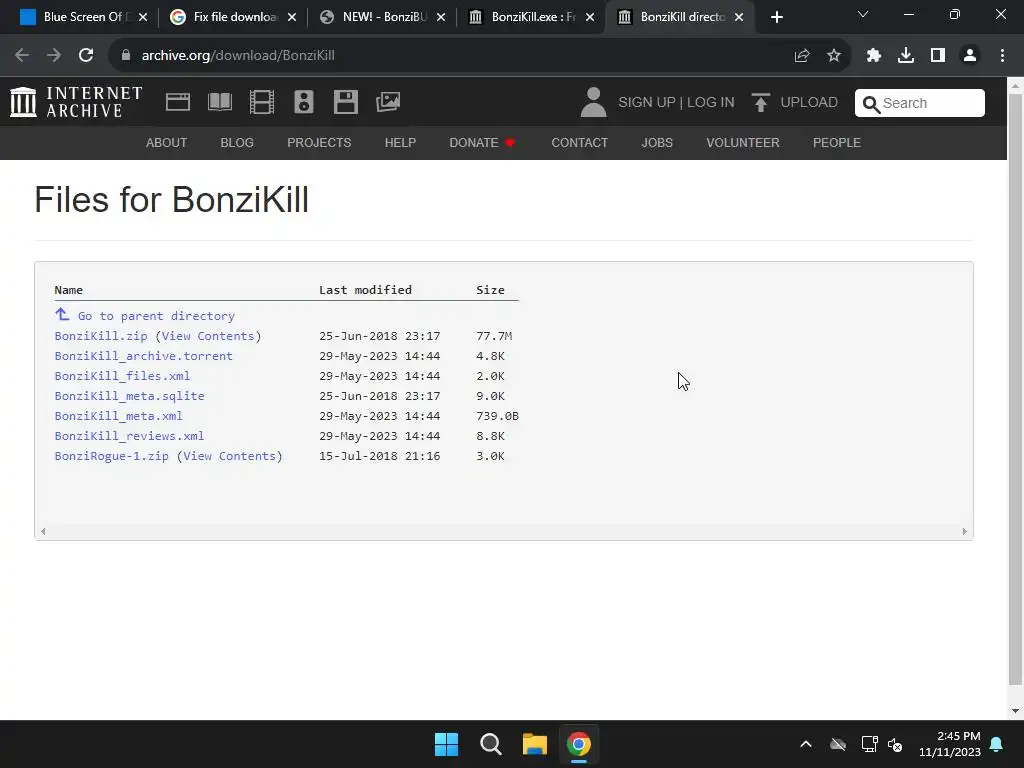Open the ABOUT menu item
This screenshot has height=768, width=1024.
coord(167,142)
